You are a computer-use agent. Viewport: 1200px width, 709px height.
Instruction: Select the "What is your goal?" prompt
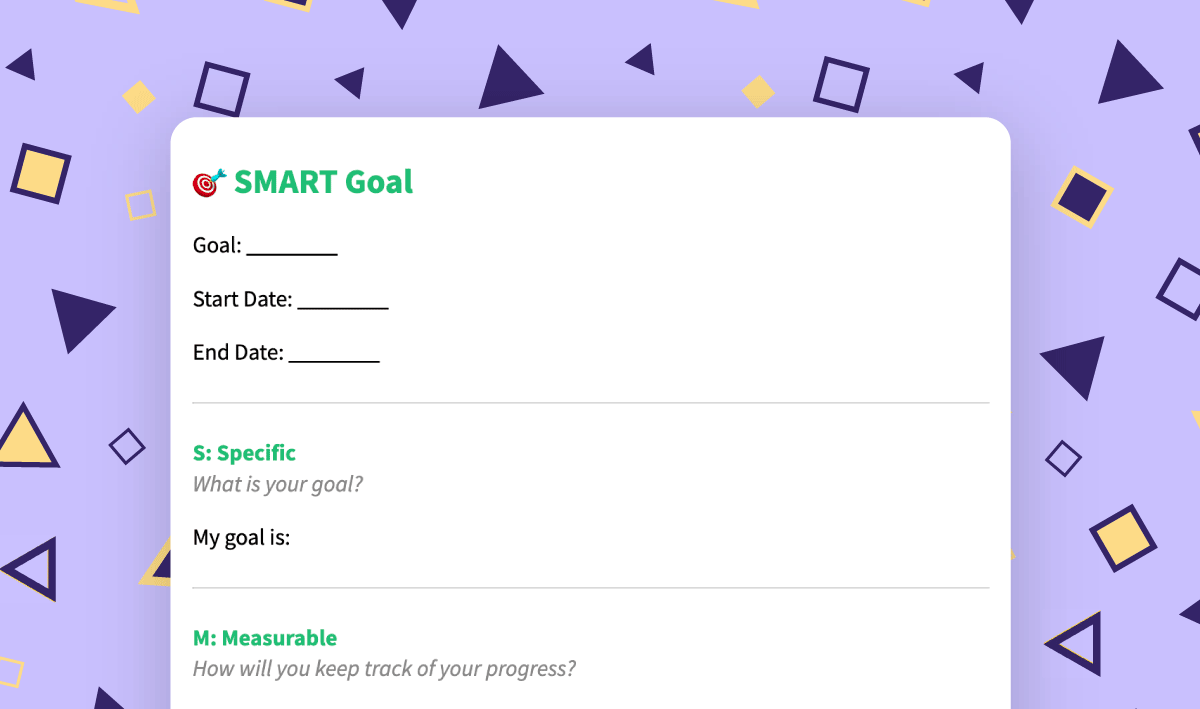pyautogui.click(x=277, y=485)
